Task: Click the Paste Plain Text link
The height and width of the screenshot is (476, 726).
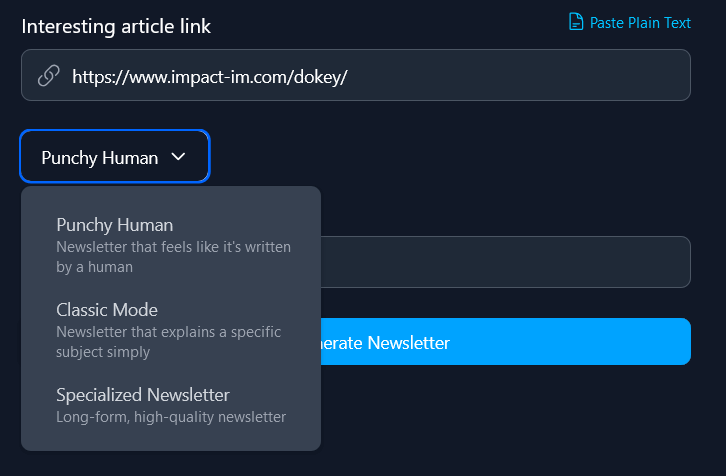Action: 640,22
